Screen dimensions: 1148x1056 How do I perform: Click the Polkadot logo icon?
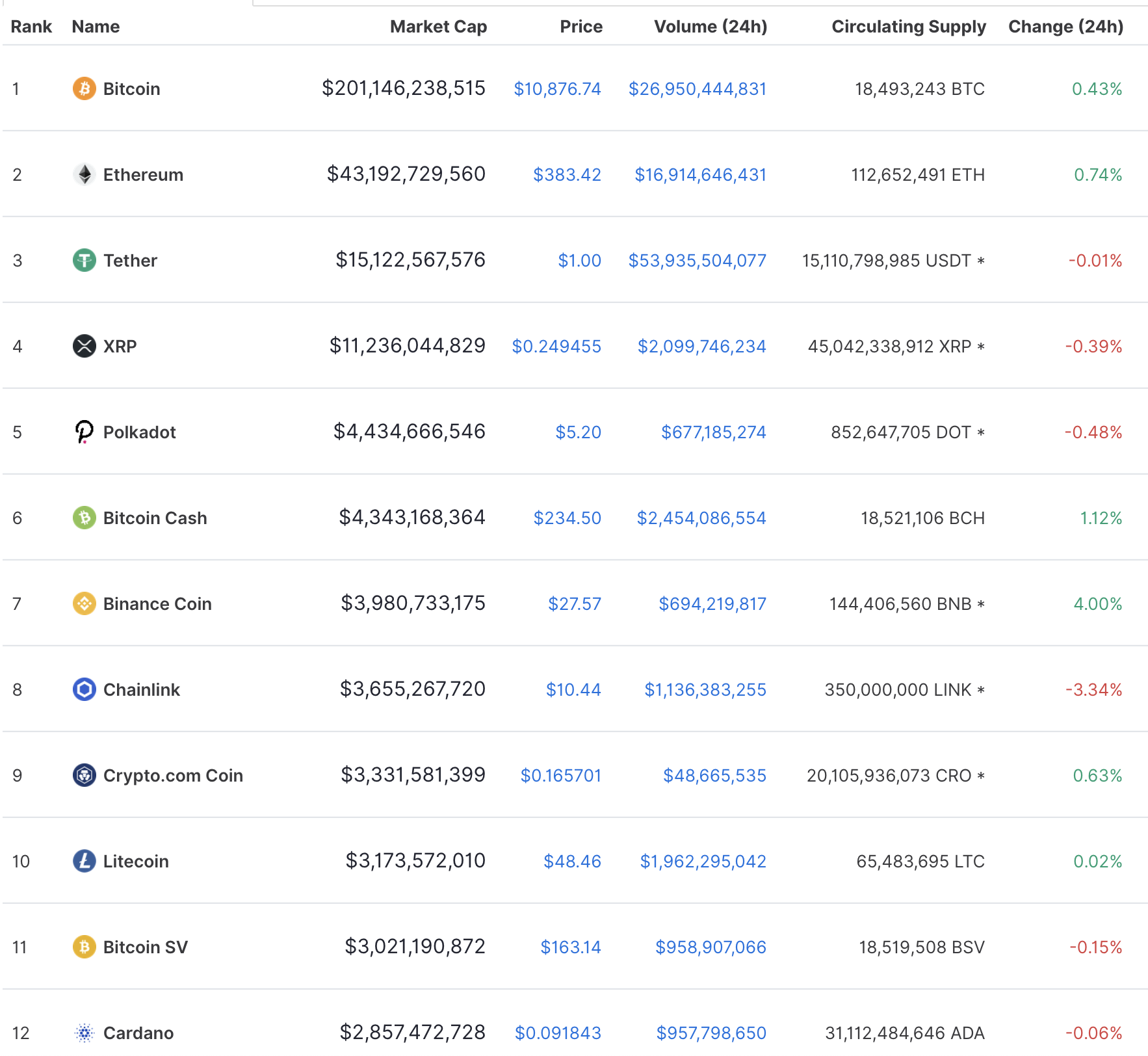click(84, 432)
